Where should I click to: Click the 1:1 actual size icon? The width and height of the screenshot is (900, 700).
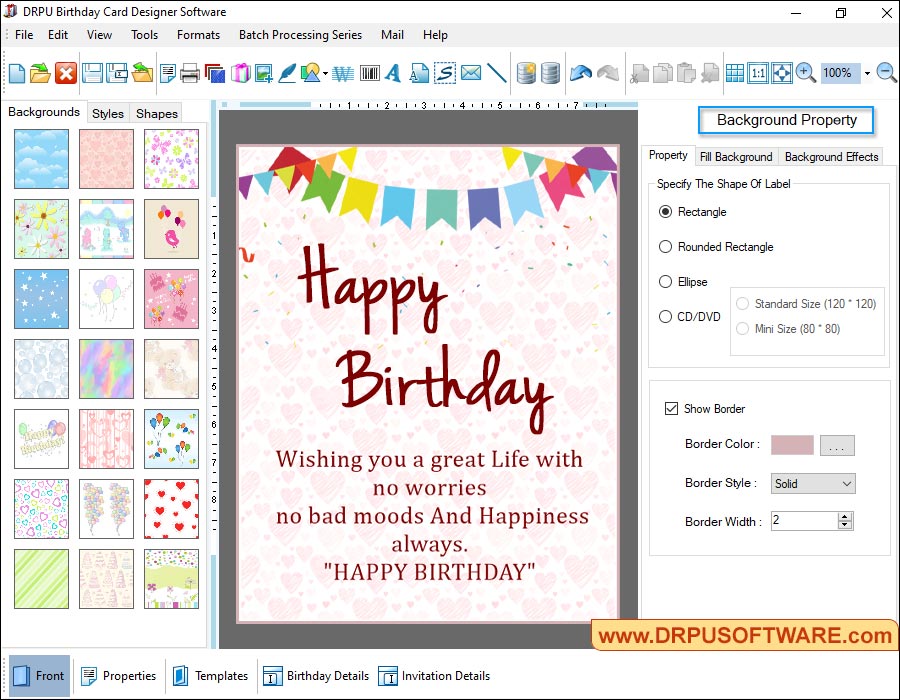tap(760, 72)
